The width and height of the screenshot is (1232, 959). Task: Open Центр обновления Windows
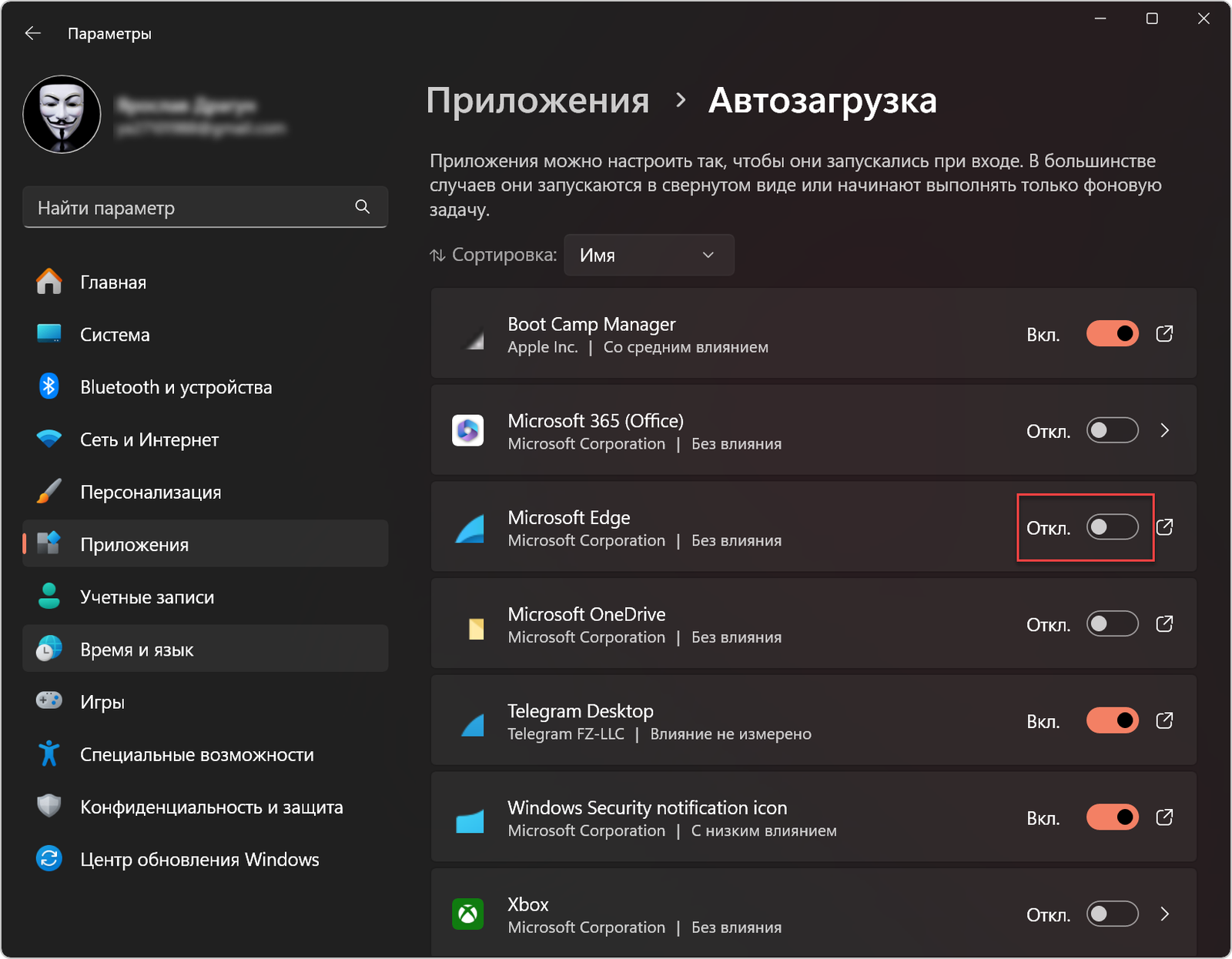205,859
